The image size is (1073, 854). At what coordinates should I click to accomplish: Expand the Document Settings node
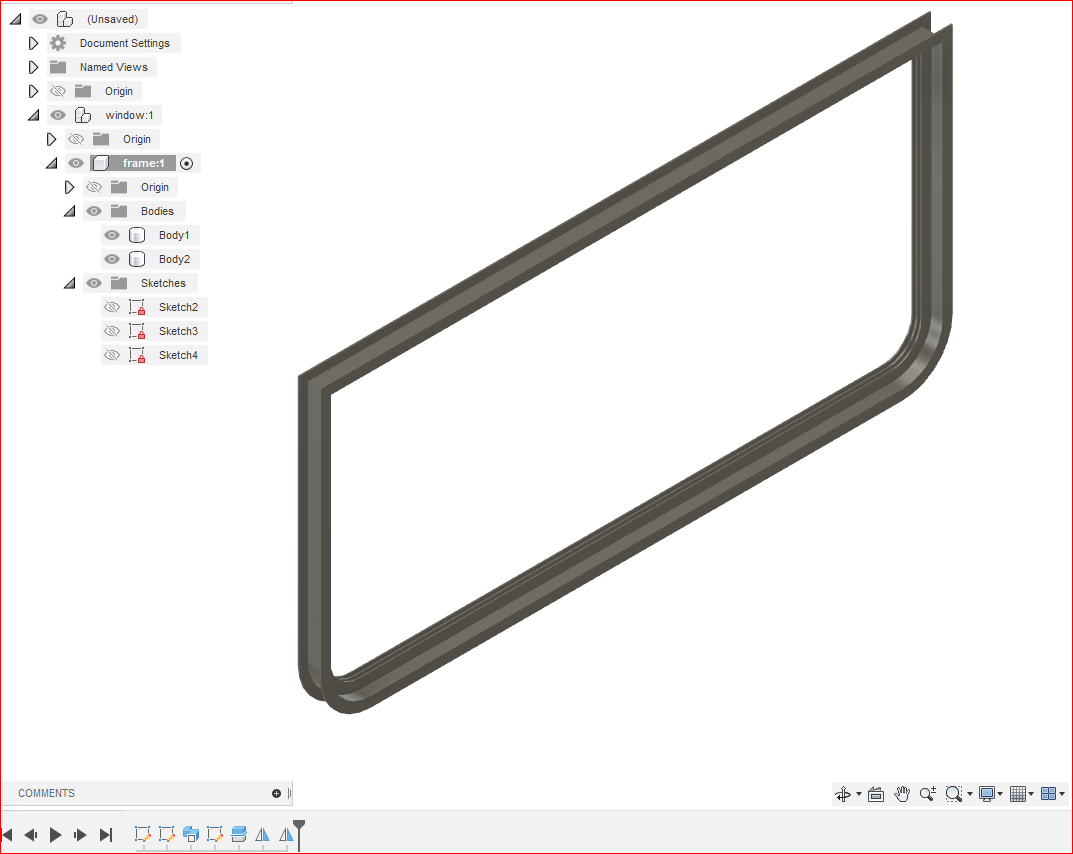33,43
